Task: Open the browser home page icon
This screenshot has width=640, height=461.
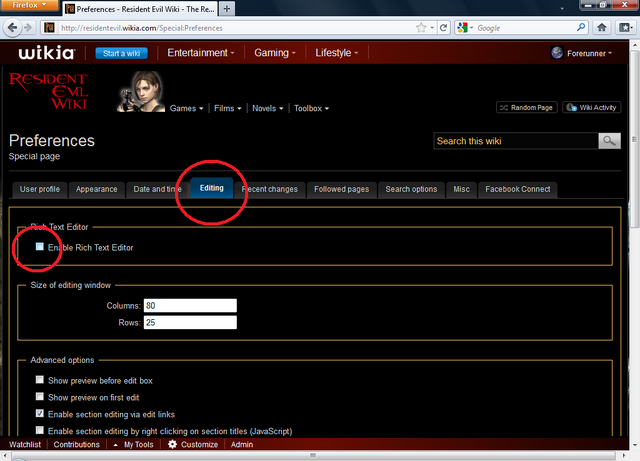Action: click(x=601, y=28)
